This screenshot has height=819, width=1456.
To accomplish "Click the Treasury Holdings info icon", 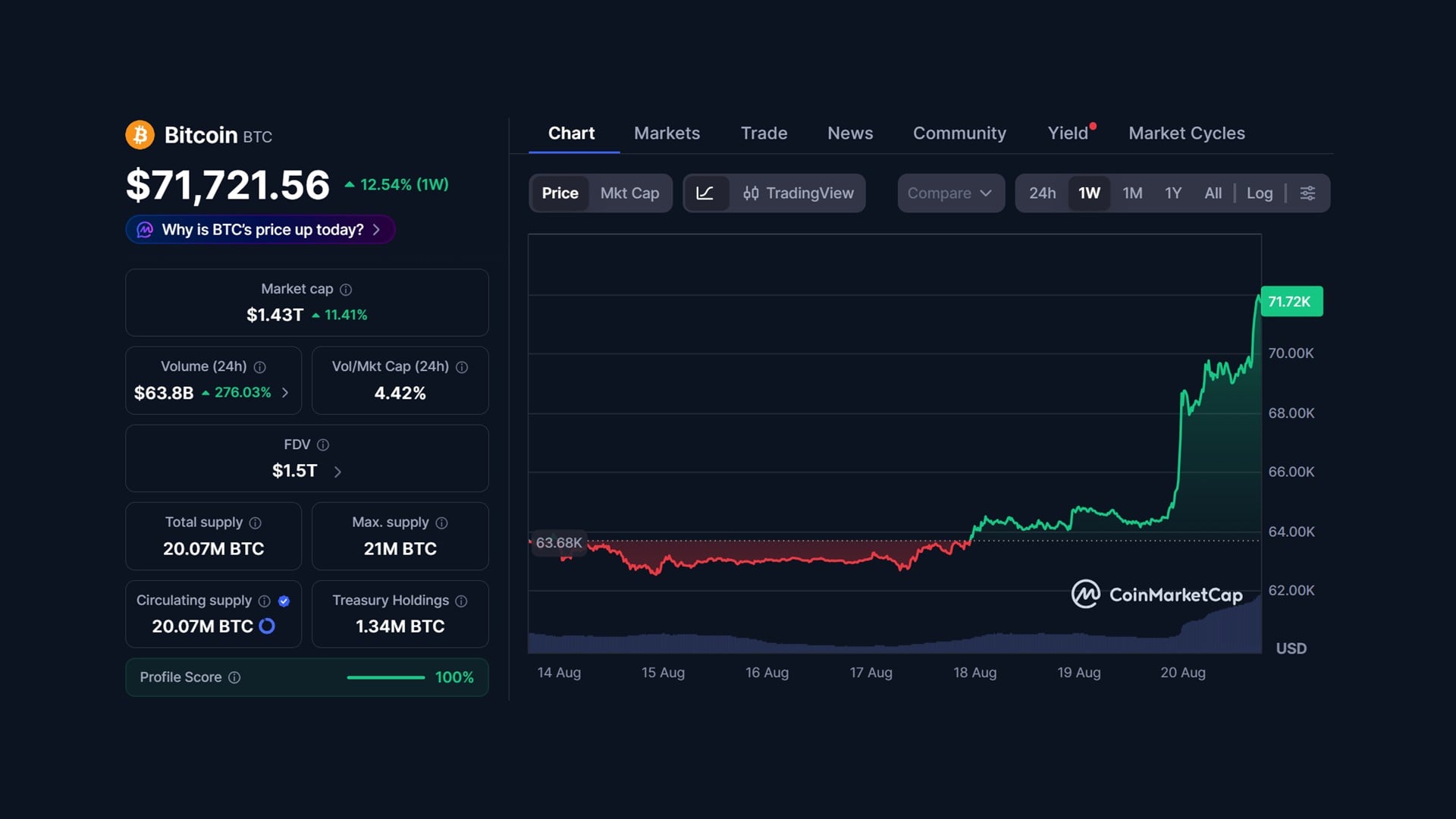I will [x=461, y=601].
